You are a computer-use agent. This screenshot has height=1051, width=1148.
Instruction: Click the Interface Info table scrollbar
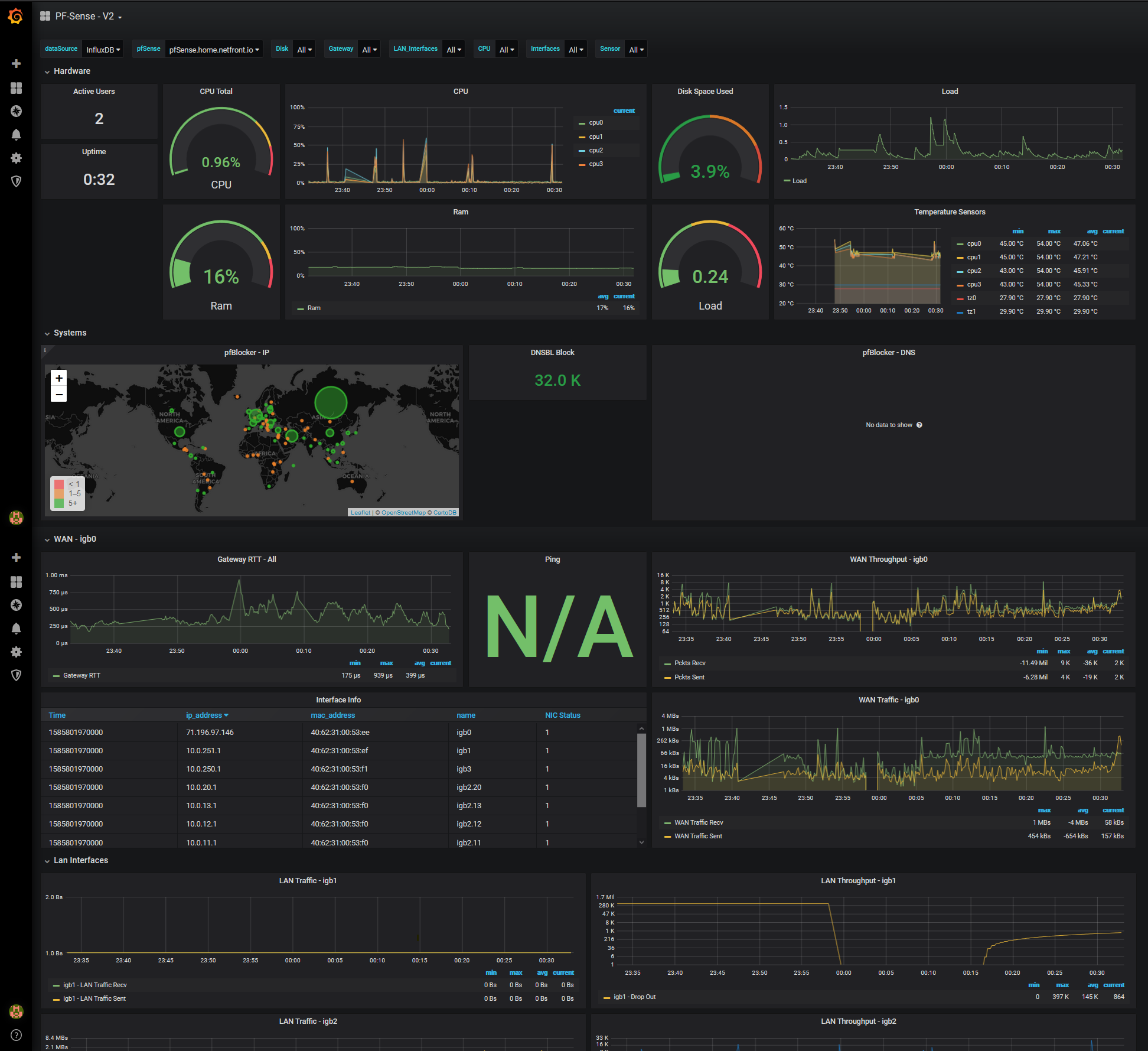tap(641, 769)
